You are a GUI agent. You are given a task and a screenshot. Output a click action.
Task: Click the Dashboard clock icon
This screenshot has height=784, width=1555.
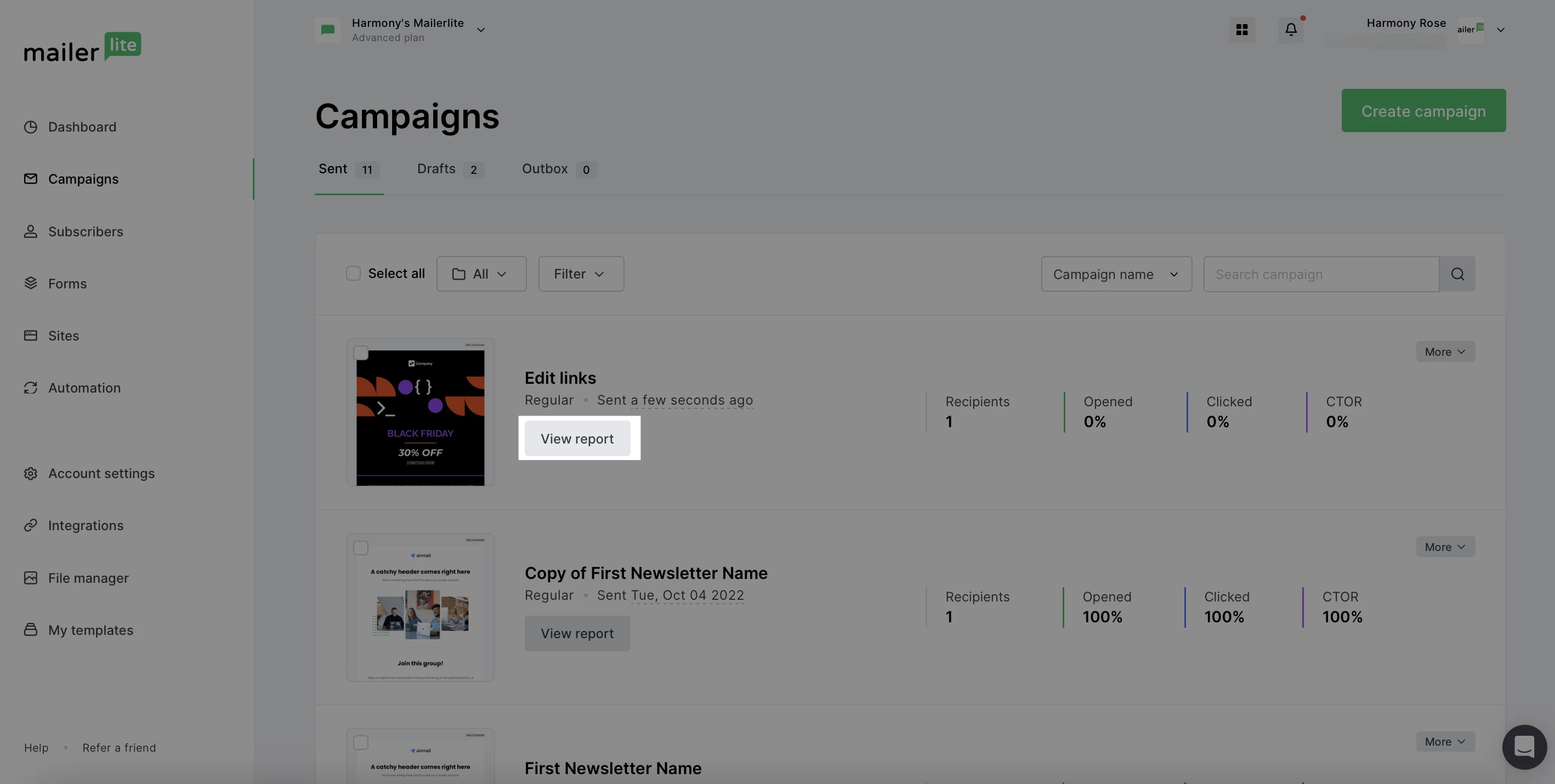click(x=30, y=127)
